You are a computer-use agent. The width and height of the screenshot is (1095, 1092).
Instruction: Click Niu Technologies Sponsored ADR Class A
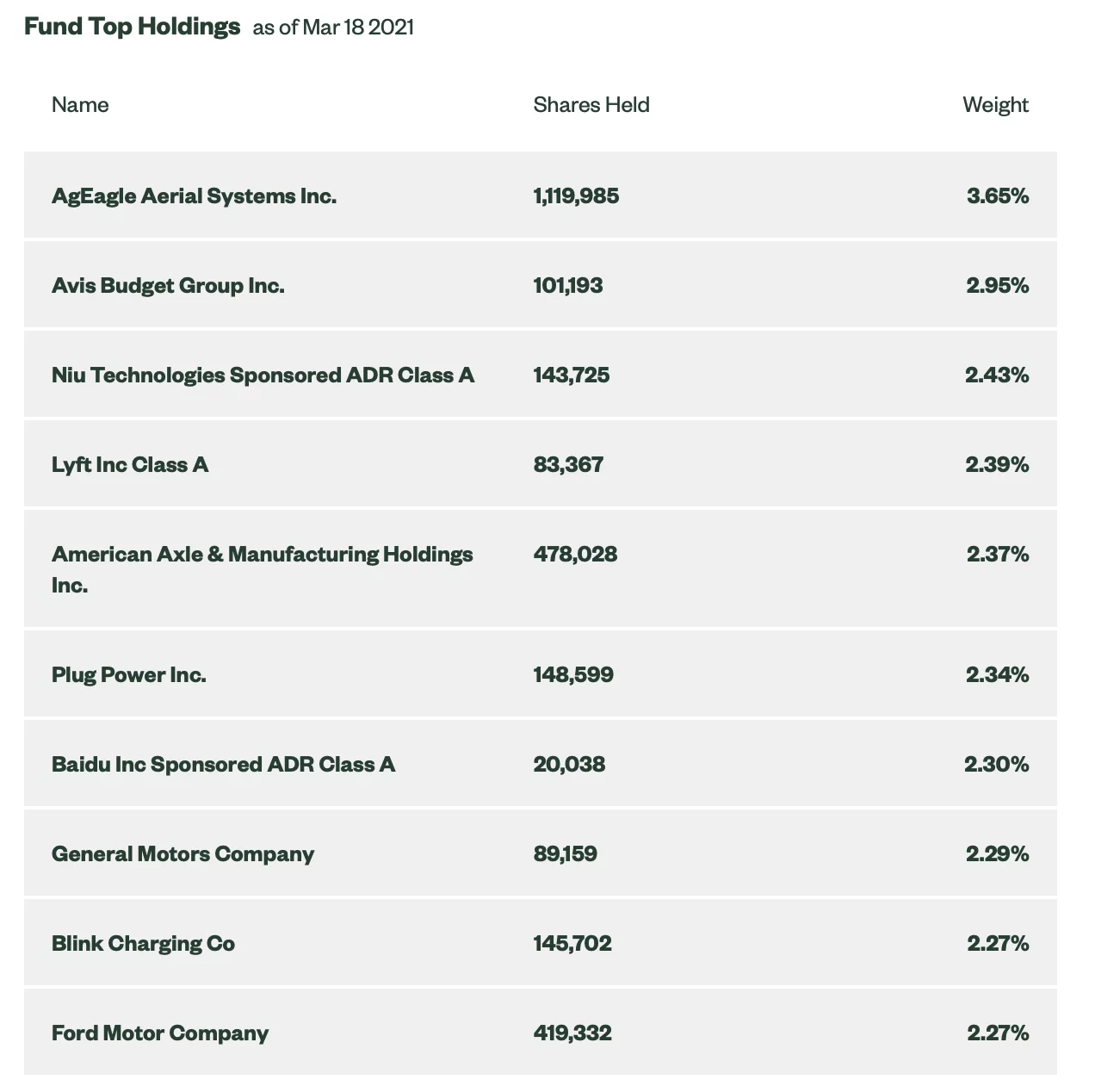click(263, 375)
